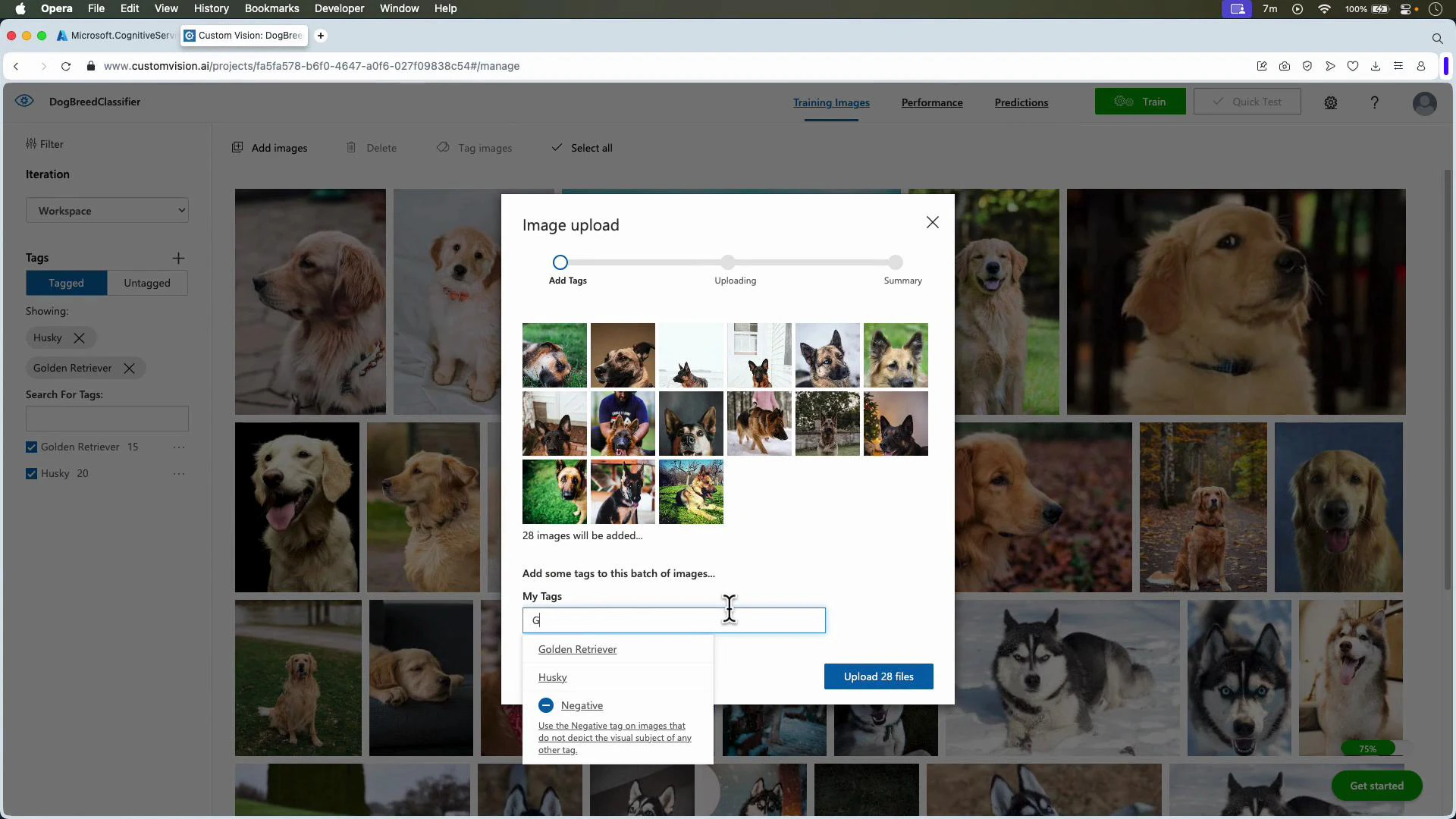Viewport: 1456px width, 819px height.
Task: Click the green Train button
Action: point(1140,102)
